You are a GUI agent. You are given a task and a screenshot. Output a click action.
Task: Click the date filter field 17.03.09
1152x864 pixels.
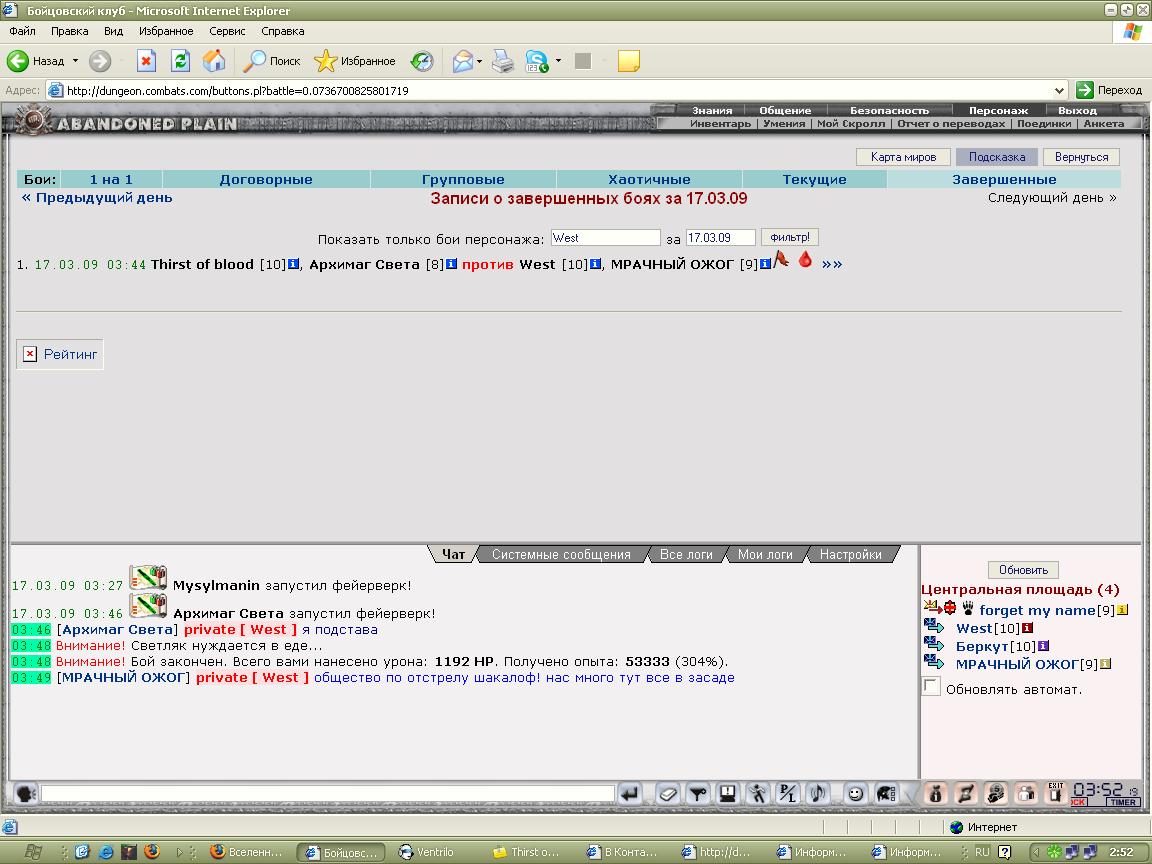coord(720,238)
